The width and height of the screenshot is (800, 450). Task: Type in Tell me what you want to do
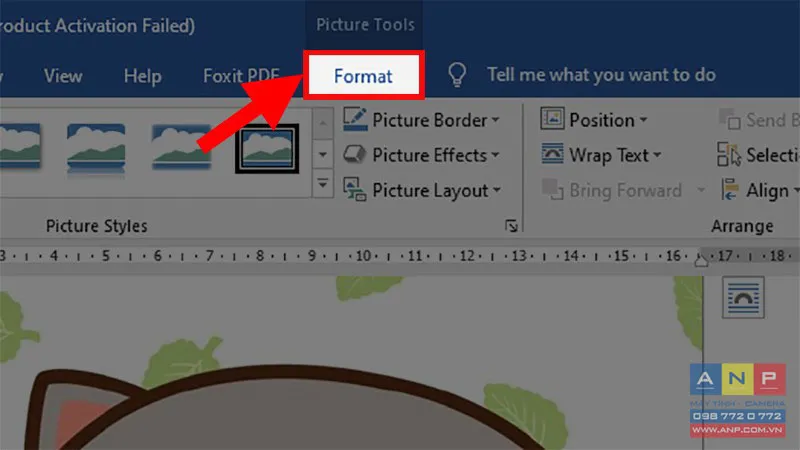(600, 75)
